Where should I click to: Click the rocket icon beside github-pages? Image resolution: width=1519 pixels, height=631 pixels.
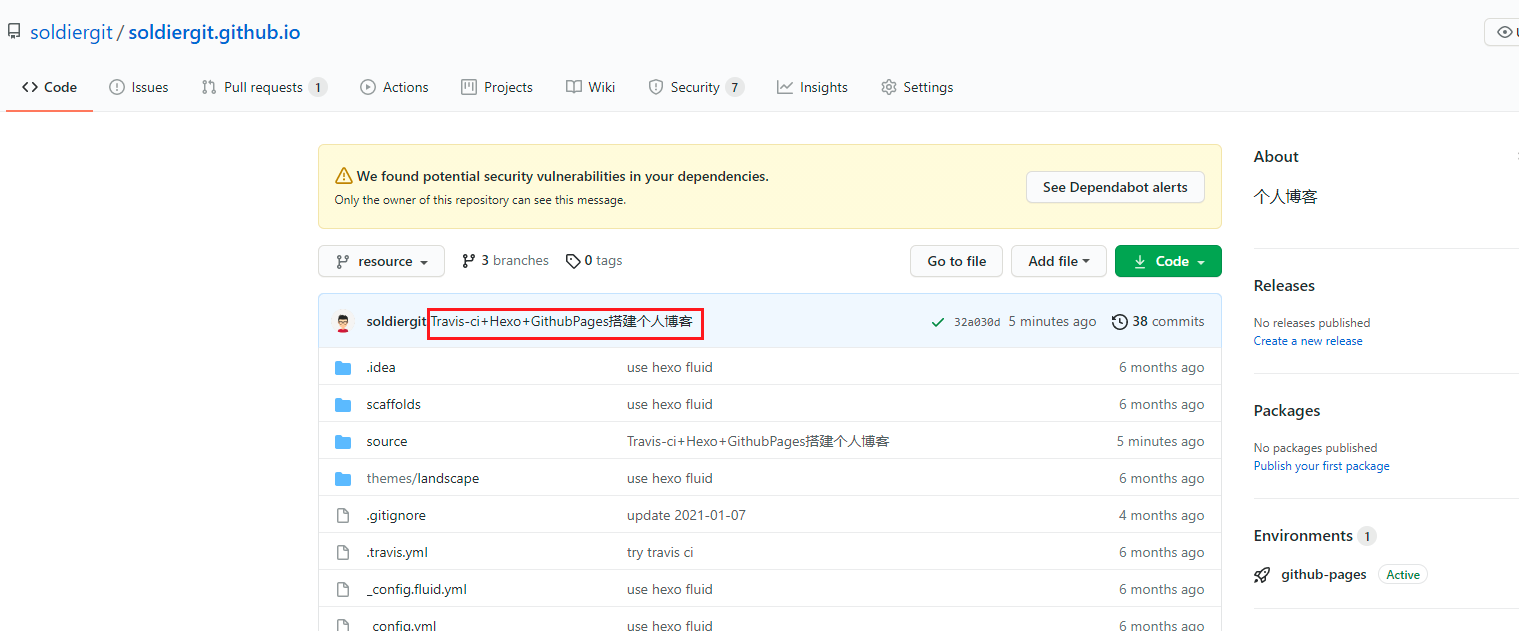1262,575
